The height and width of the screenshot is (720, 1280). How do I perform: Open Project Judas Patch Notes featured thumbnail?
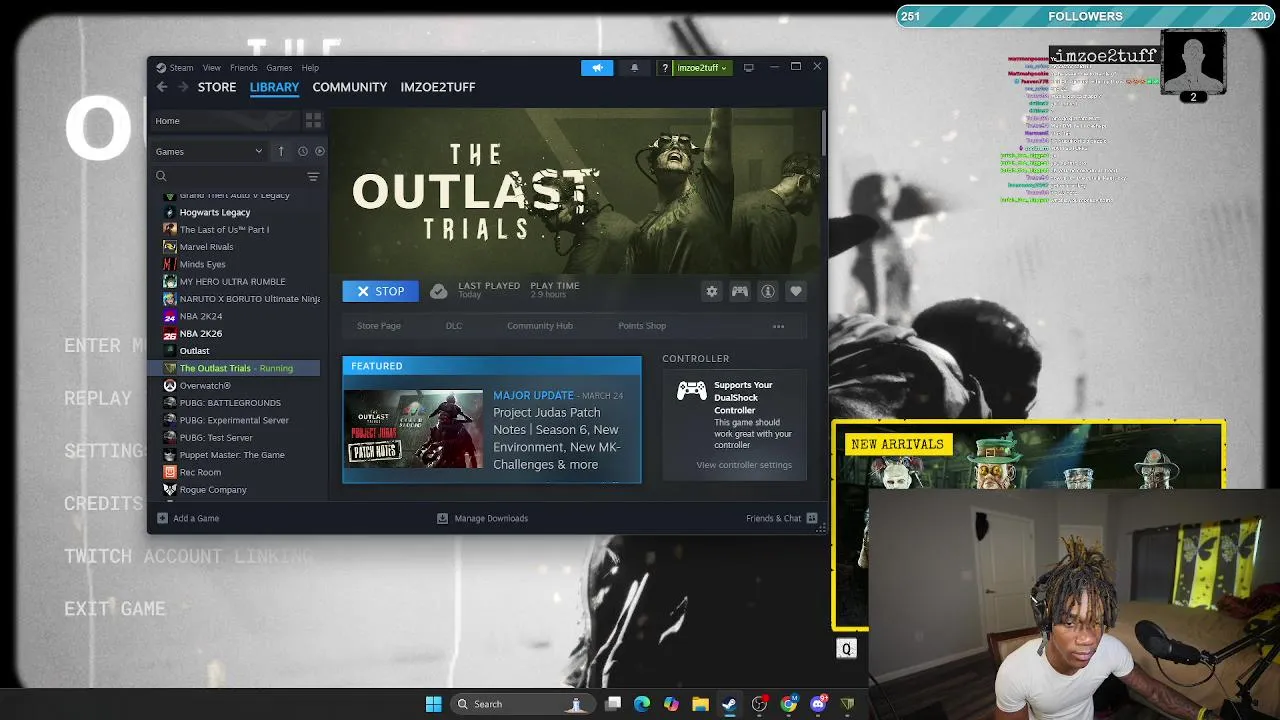(x=413, y=429)
